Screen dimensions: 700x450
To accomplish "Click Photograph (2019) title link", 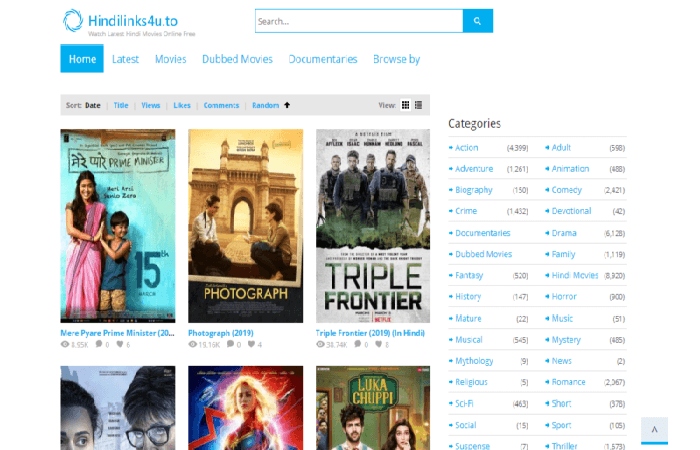I will 221,333.
